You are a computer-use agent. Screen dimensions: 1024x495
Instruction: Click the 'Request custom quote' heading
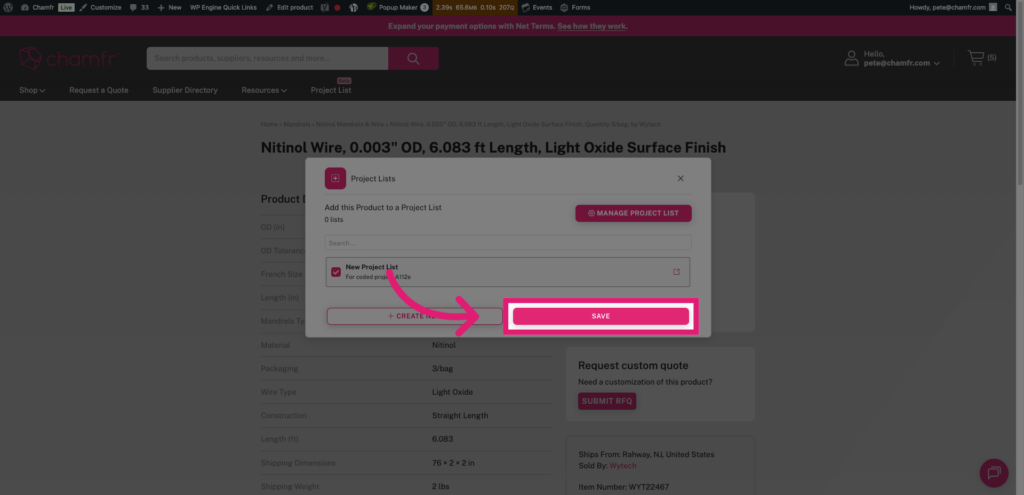point(633,366)
